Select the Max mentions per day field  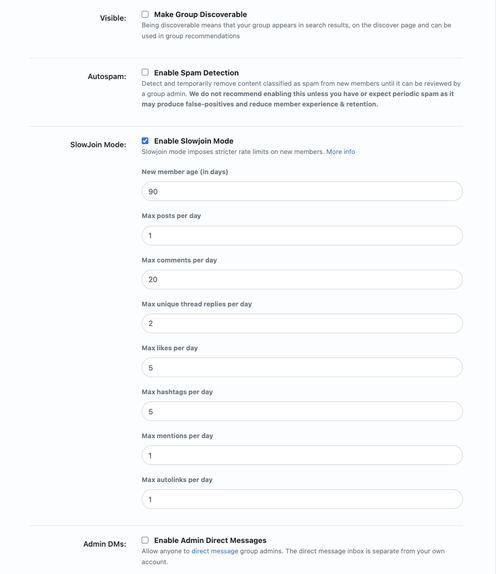[302, 455]
